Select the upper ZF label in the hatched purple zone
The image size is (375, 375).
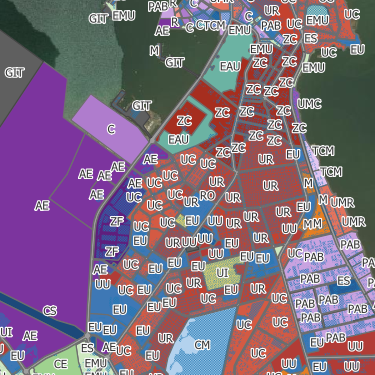point(117,221)
